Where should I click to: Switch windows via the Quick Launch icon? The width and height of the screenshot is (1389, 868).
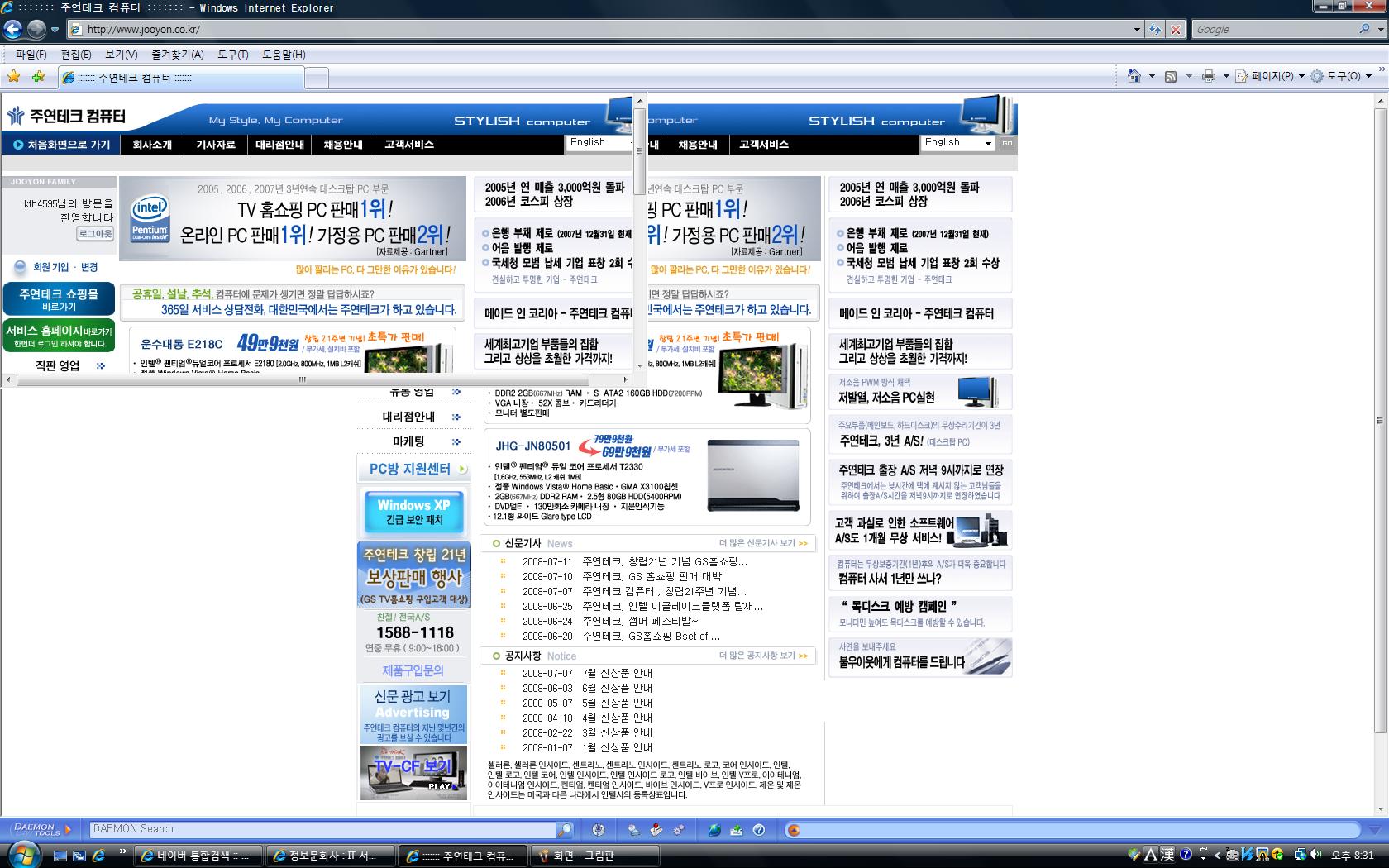79,856
